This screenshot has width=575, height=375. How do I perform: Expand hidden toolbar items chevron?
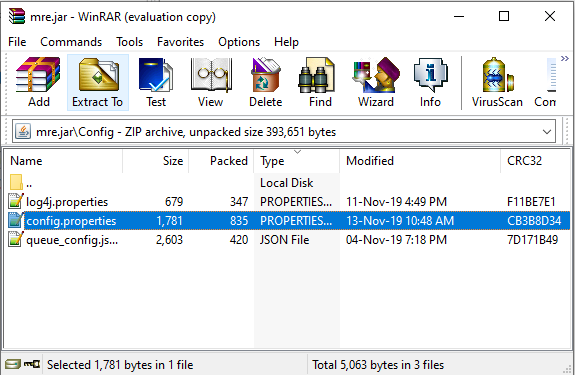(x=565, y=59)
